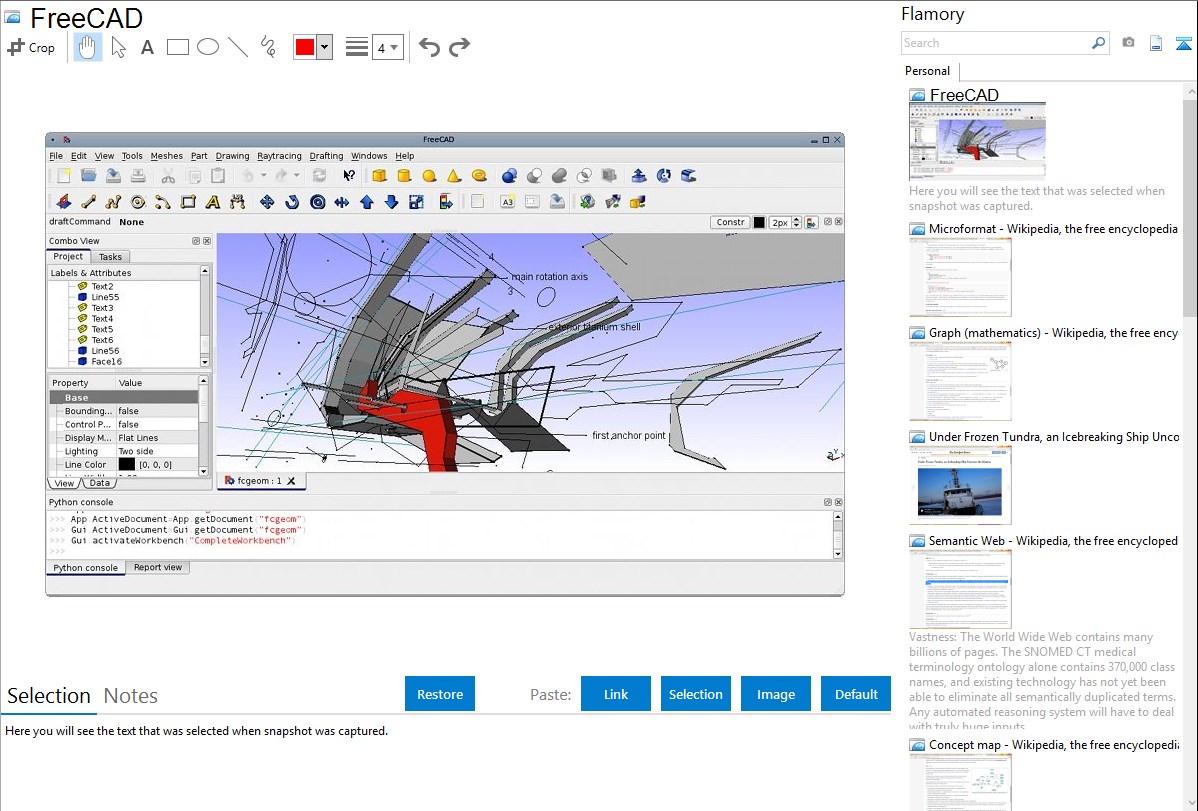Select the Draft text A tool
Screen dimensions: 1198x811
[212, 202]
